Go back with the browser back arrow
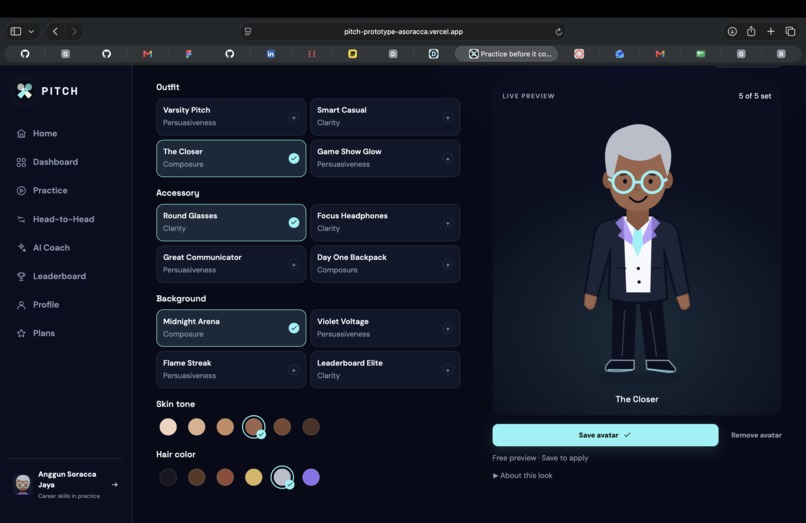 [56, 31]
